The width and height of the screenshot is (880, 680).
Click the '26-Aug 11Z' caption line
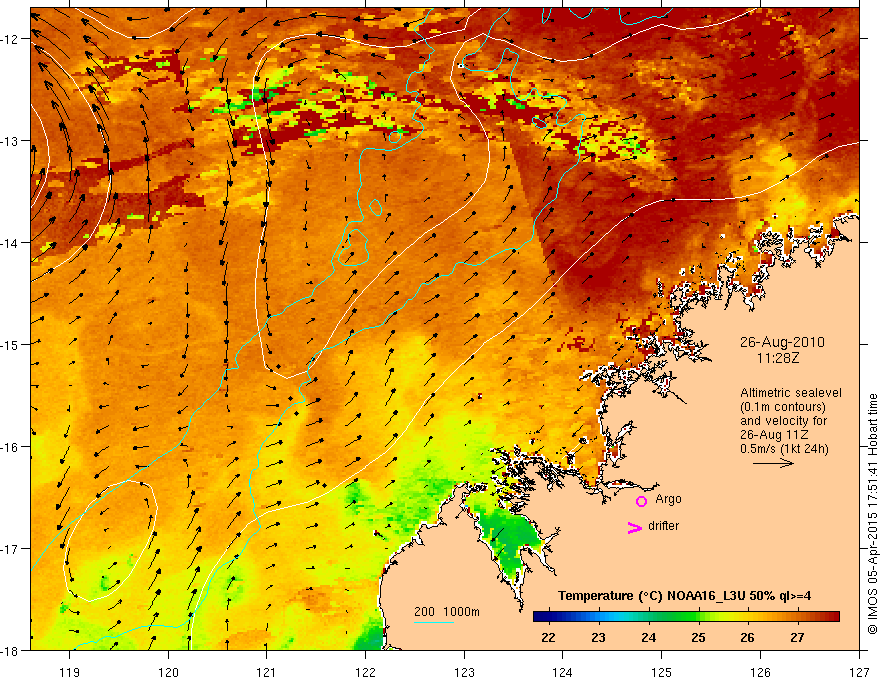[x=772, y=435]
